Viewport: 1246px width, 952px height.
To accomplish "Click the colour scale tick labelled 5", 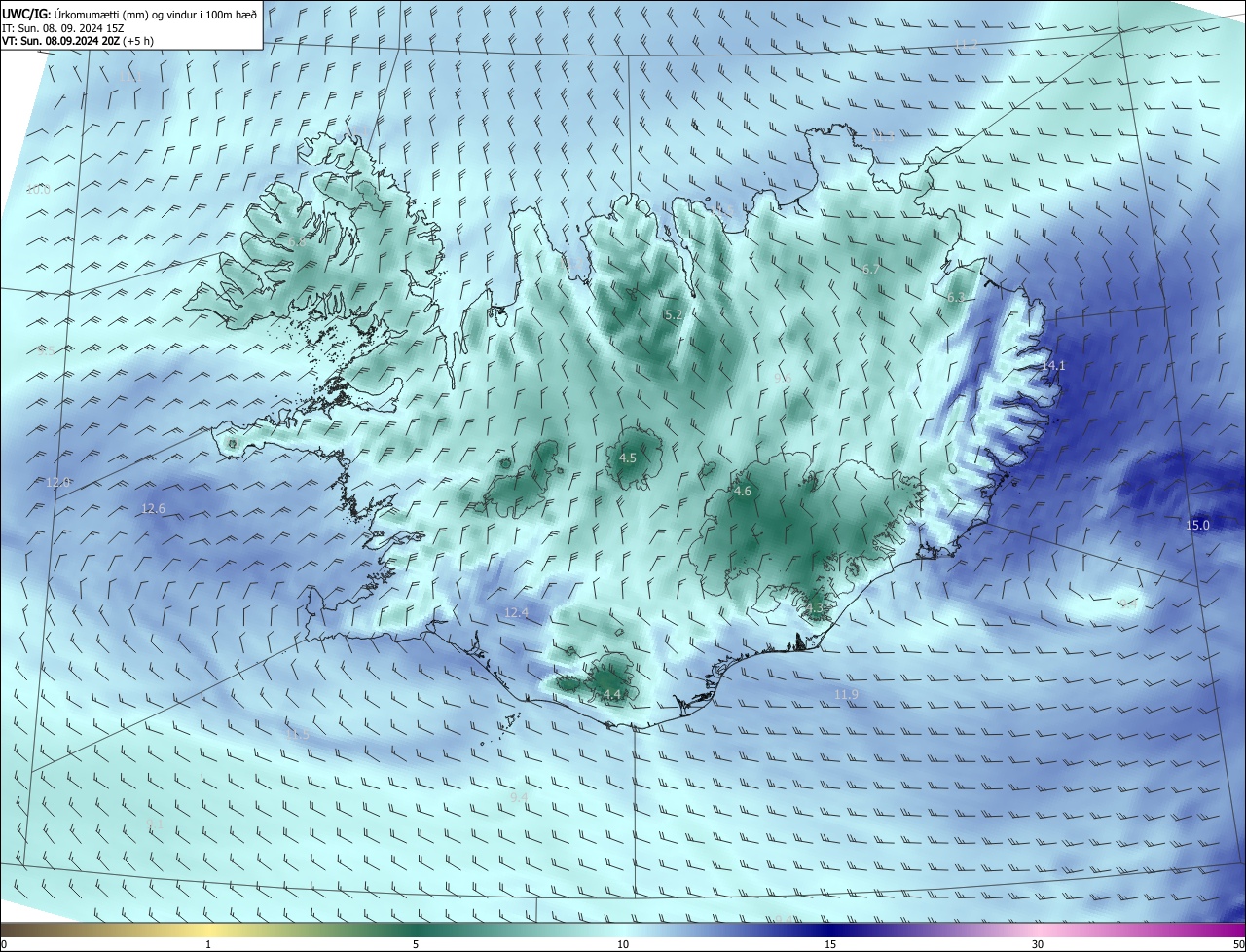I will click(x=416, y=944).
